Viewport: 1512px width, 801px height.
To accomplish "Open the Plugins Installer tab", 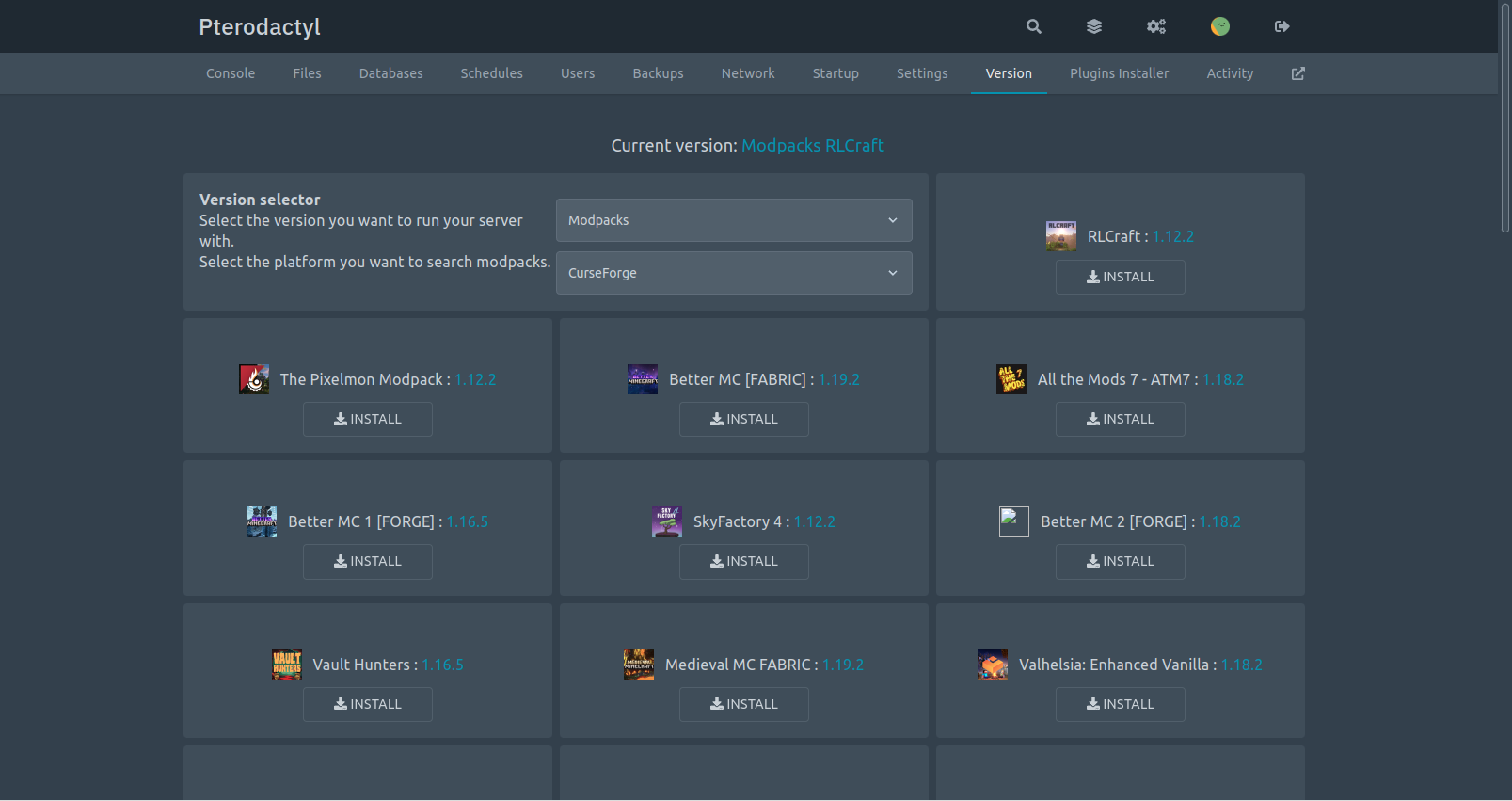I will point(1119,73).
